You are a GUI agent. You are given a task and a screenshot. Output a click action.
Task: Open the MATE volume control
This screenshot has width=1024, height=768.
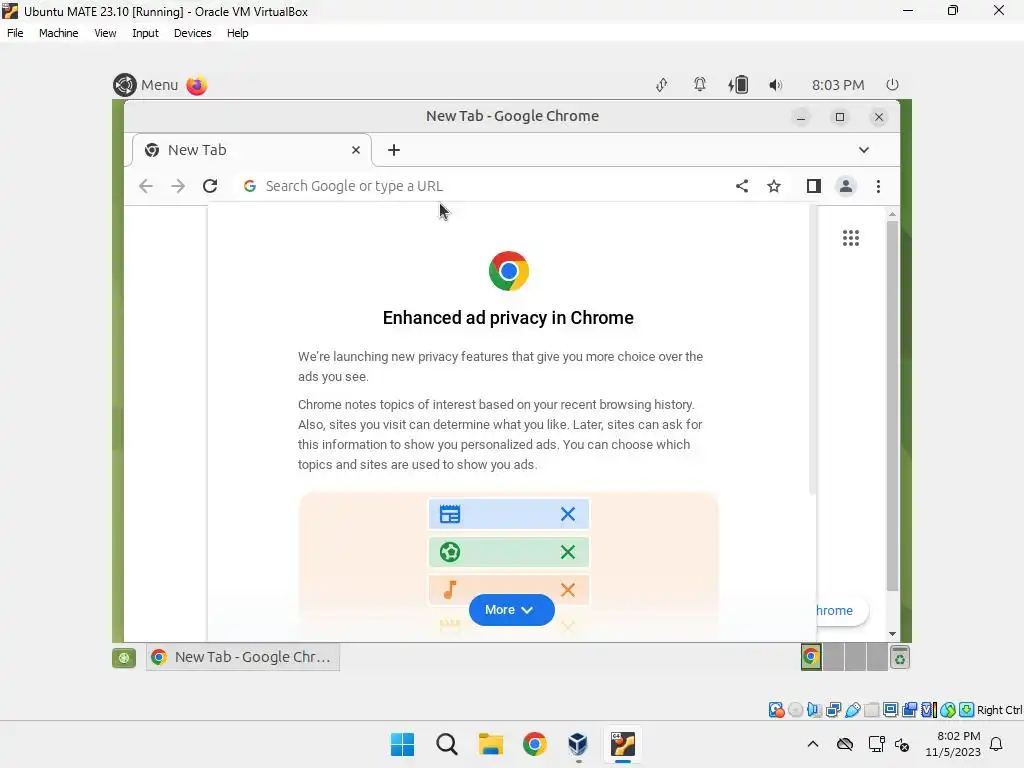pyautogui.click(x=775, y=85)
